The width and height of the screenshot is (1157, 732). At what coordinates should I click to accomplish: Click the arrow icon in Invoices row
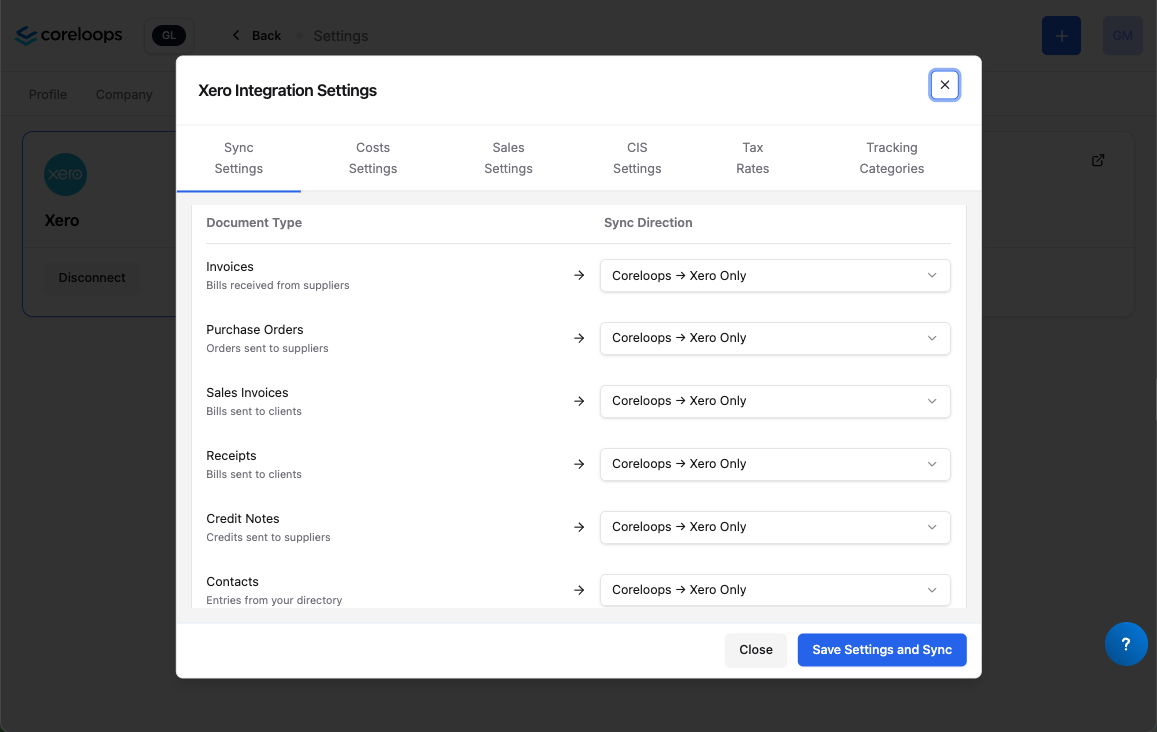tap(579, 275)
